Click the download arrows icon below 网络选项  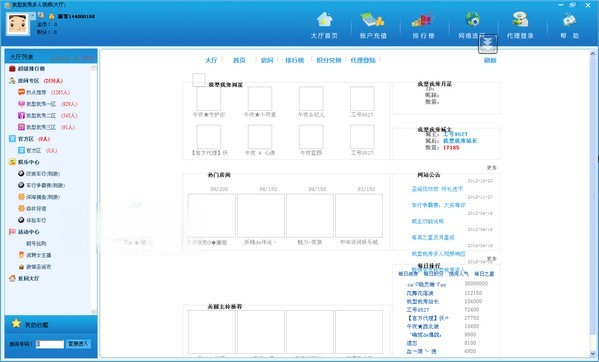[488, 44]
